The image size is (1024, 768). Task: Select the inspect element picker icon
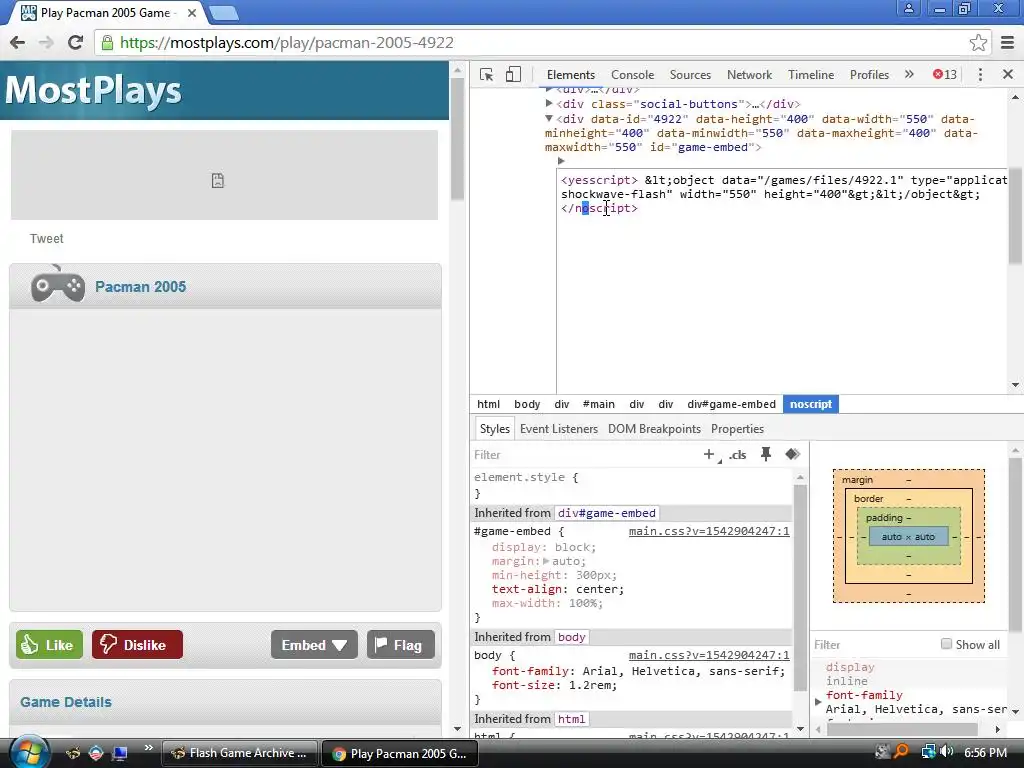[486, 74]
